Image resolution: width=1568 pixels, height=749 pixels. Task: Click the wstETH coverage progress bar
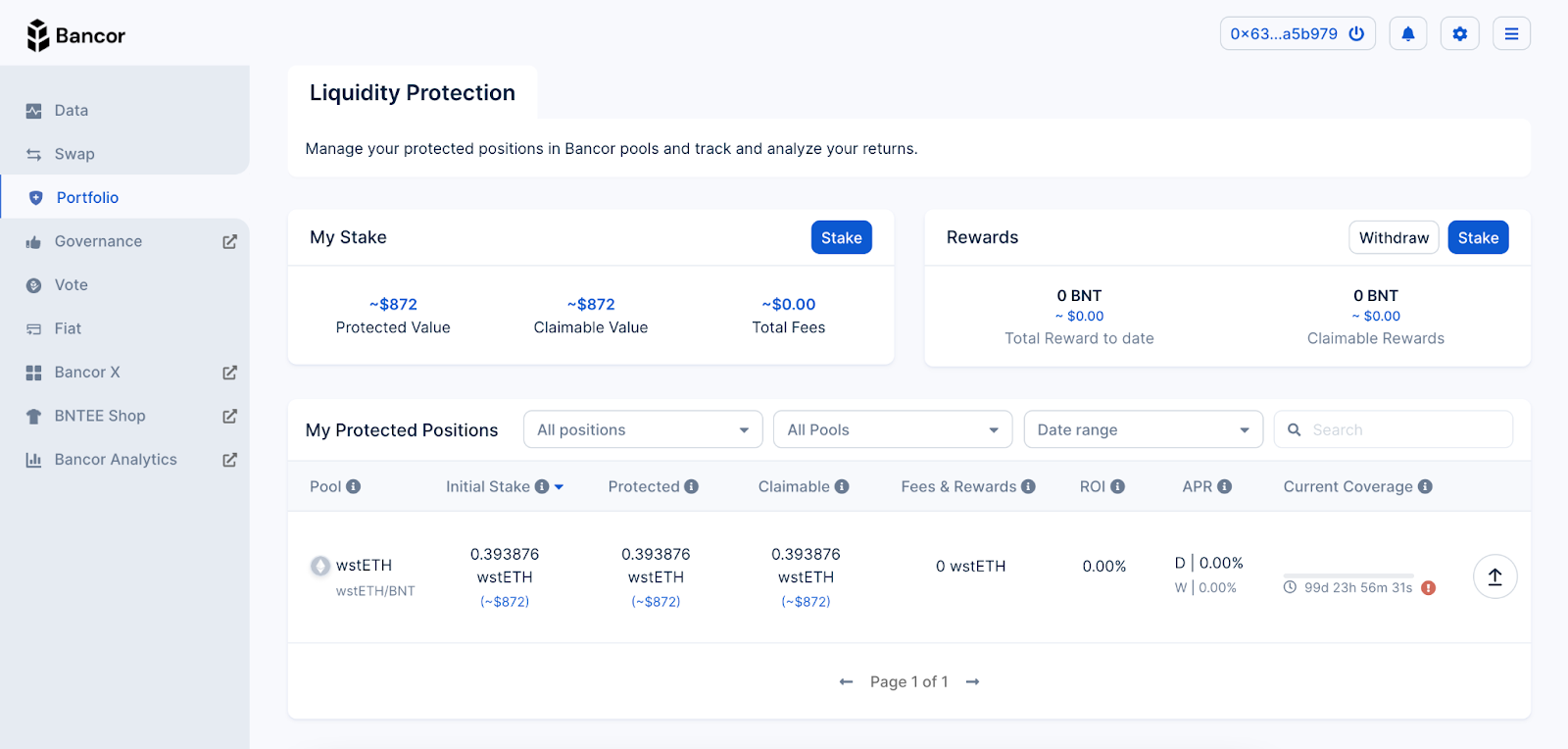(1348, 575)
